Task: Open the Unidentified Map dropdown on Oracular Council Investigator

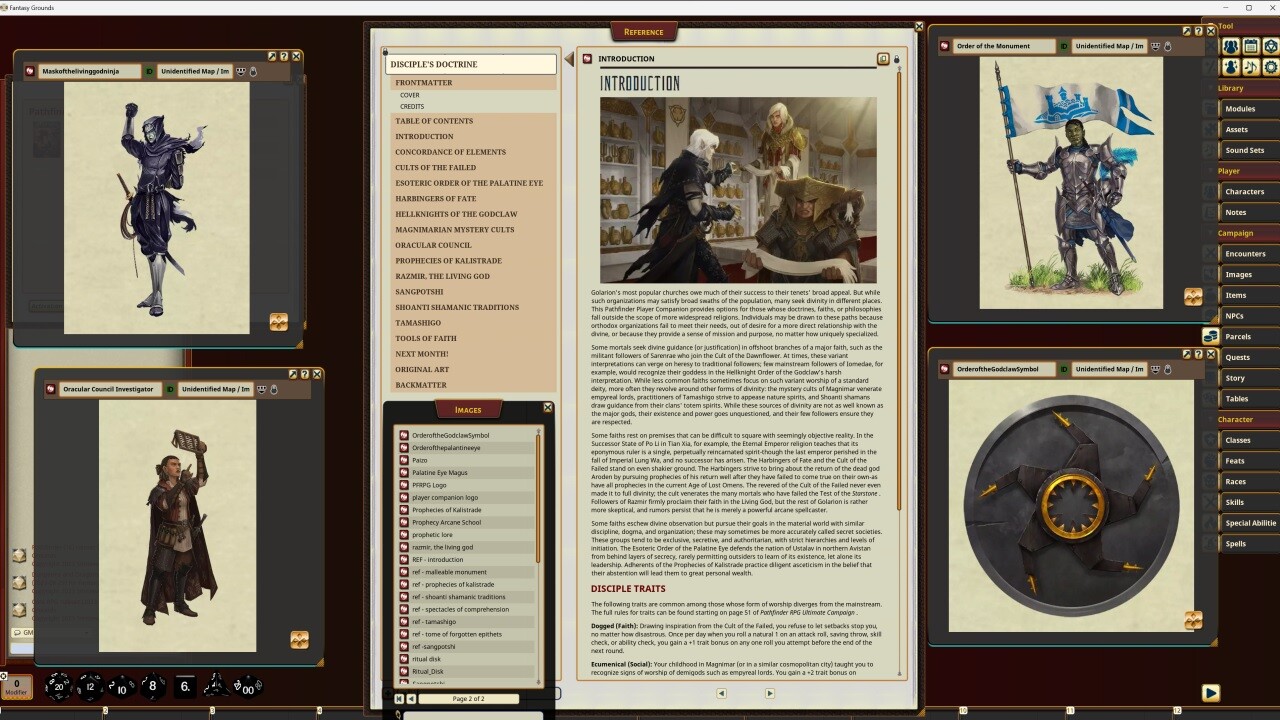Action: [215, 389]
